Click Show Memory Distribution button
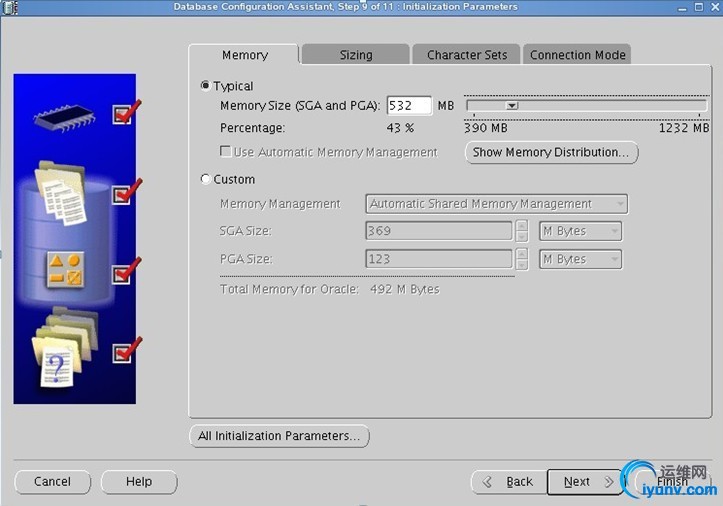723x506 pixels. pos(551,152)
